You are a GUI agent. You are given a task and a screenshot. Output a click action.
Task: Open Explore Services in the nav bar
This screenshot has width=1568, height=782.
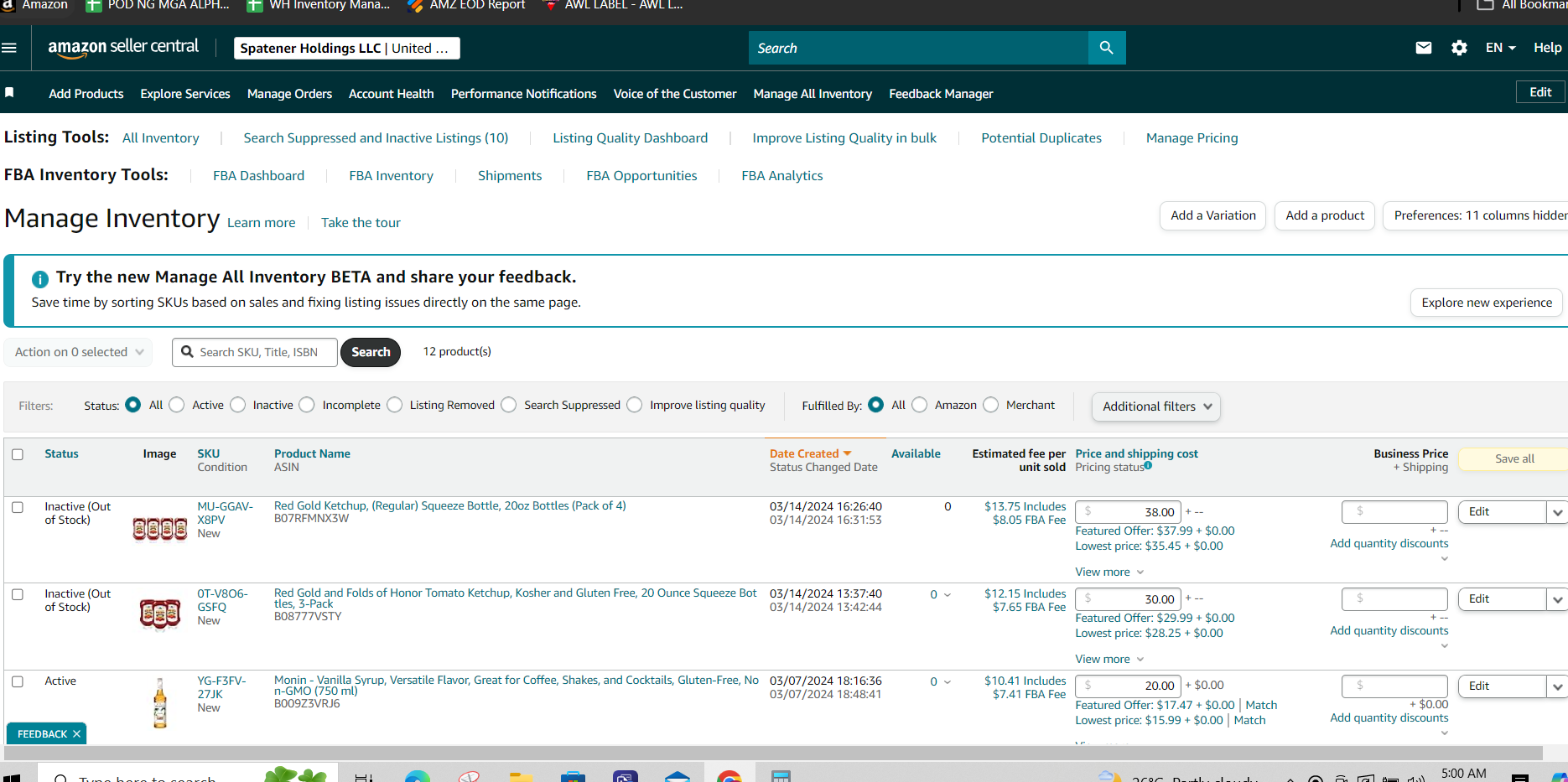click(x=185, y=94)
